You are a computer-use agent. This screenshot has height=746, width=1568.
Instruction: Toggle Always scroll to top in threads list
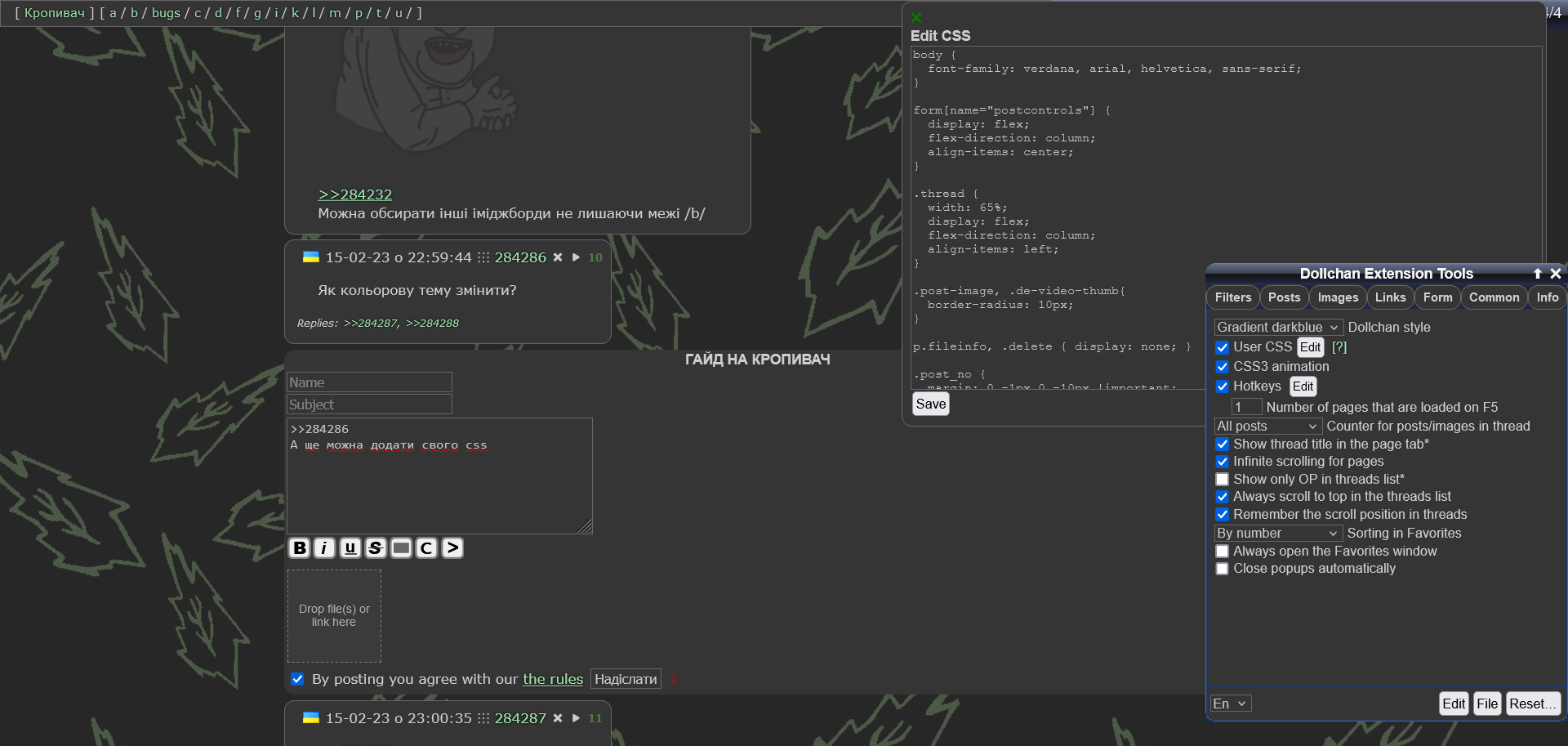pyautogui.click(x=1223, y=497)
